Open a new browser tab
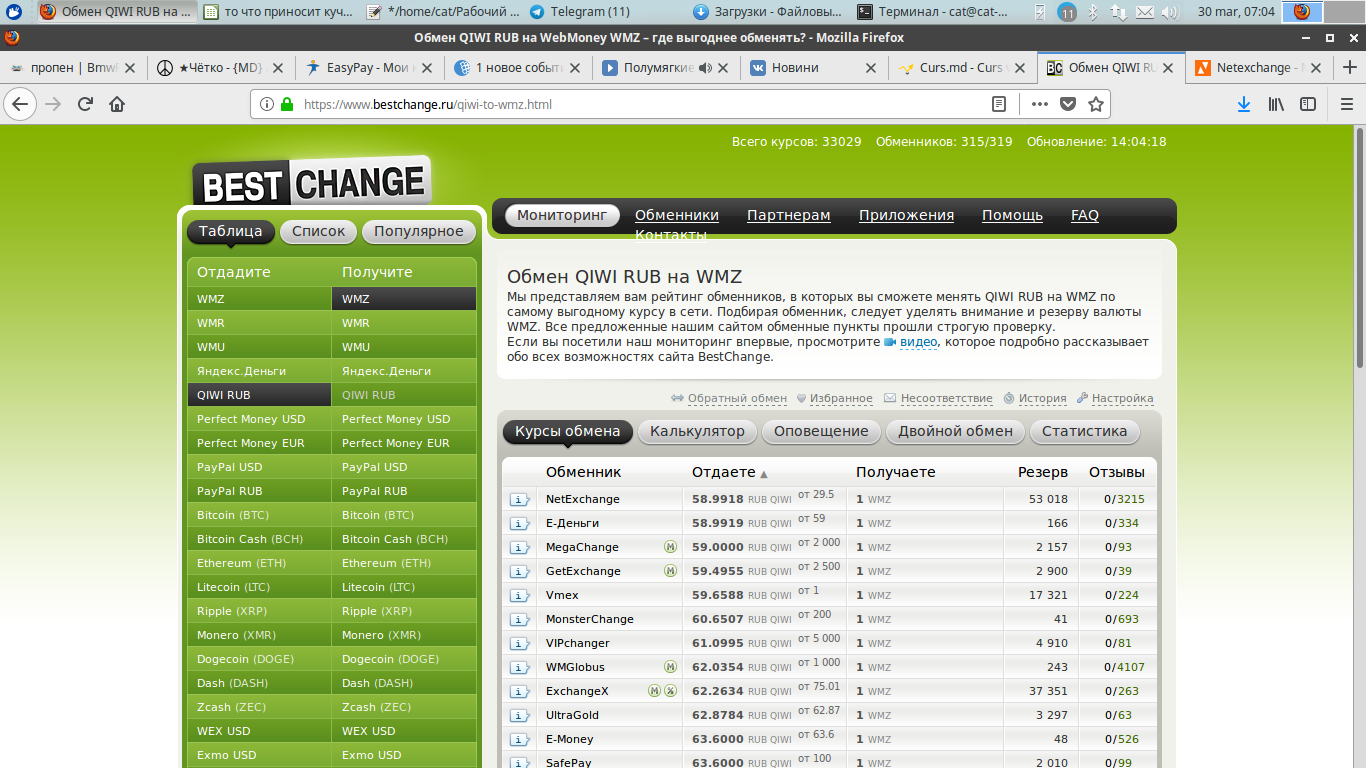Screen dimensions: 1366x768 tap(1350, 68)
